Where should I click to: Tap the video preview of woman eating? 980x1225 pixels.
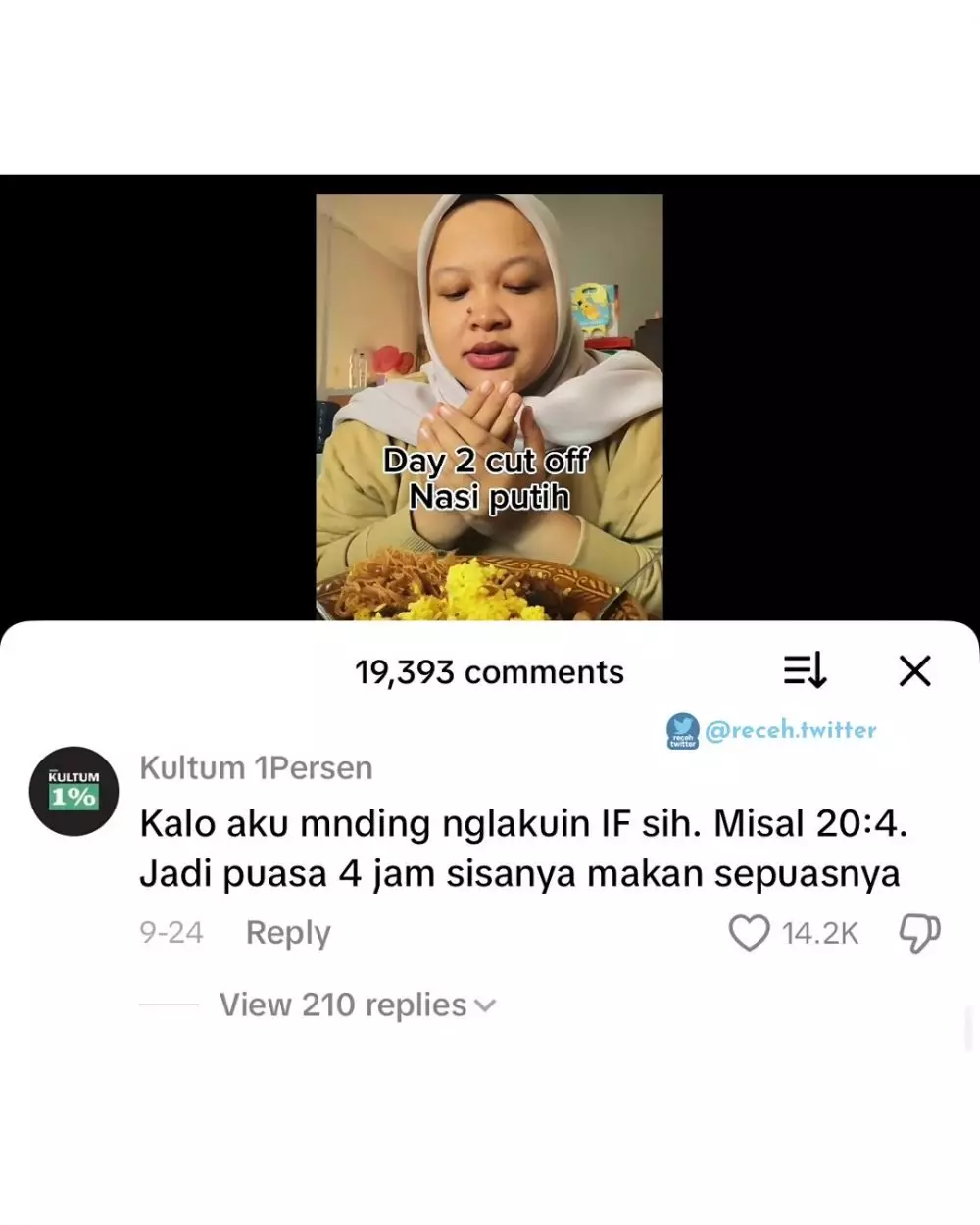click(489, 407)
